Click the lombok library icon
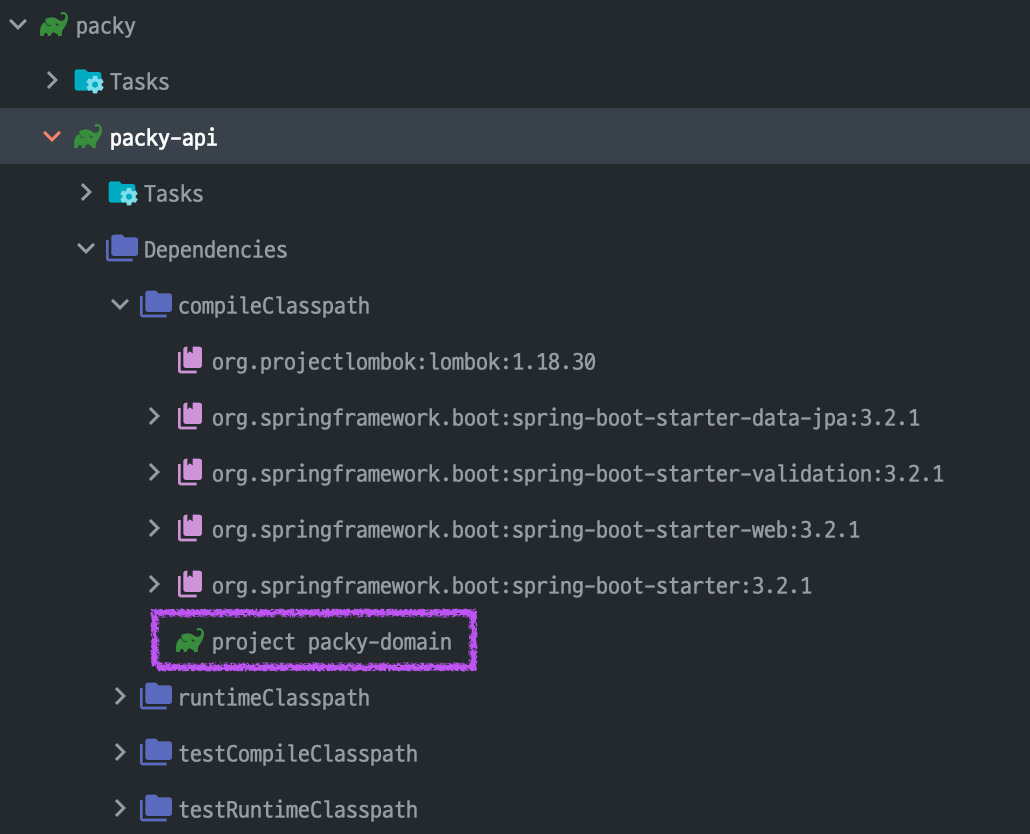 click(190, 361)
